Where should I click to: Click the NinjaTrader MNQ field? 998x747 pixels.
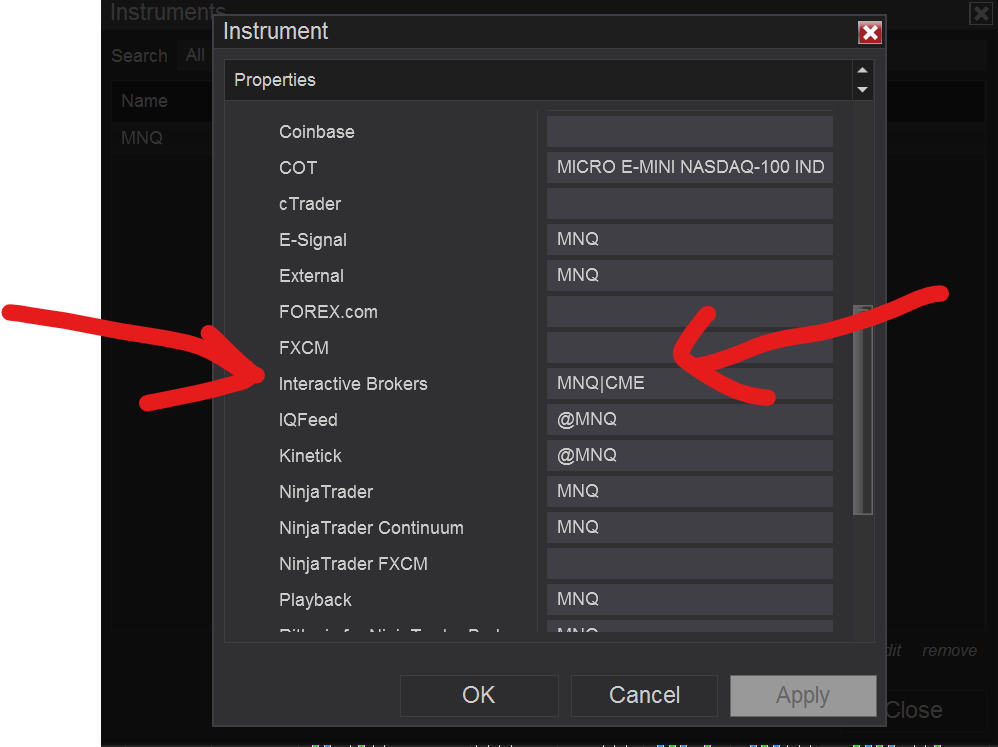pyautogui.click(x=689, y=491)
